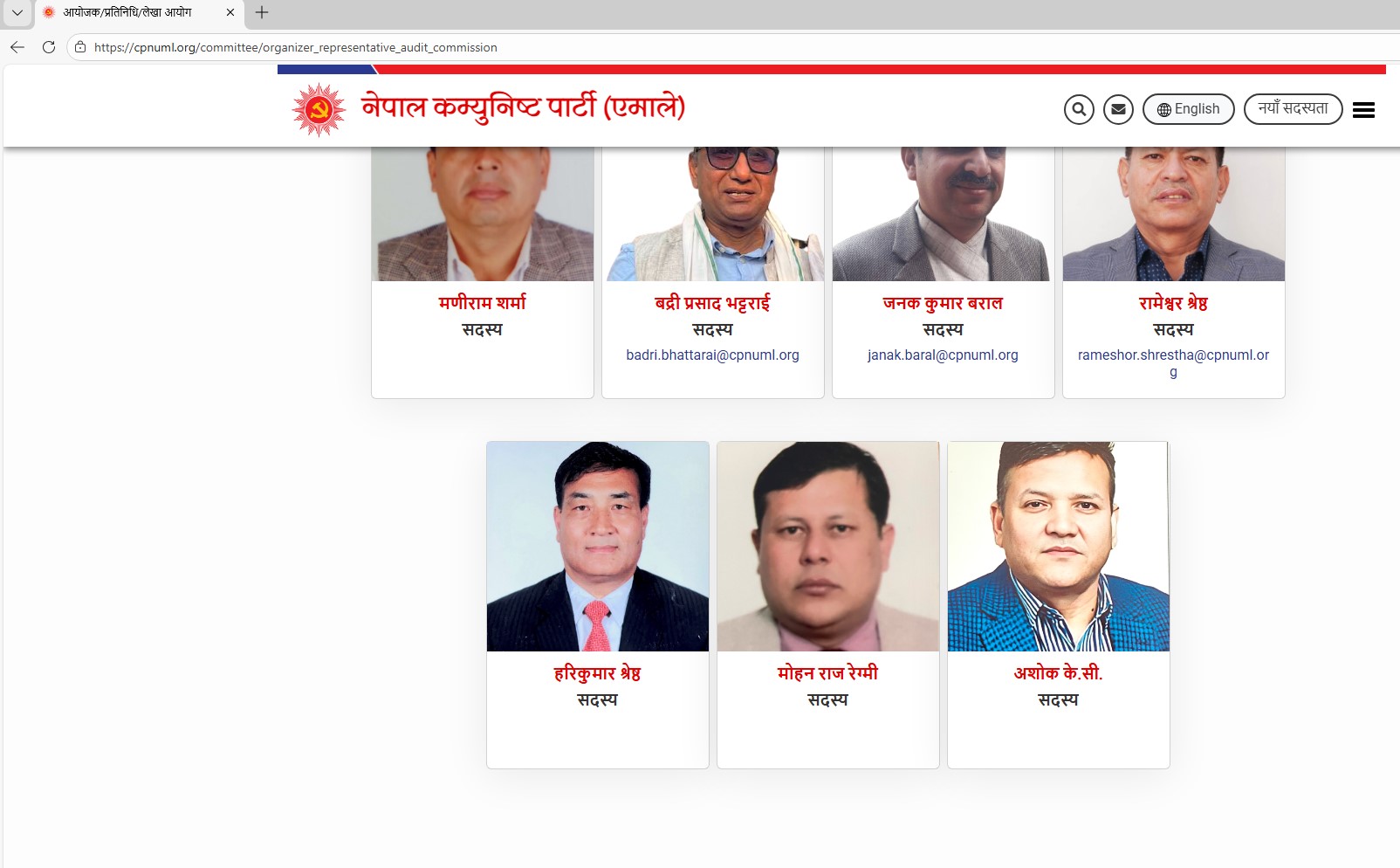
Task: Close the current browser tab
Action: pos(230,12)
